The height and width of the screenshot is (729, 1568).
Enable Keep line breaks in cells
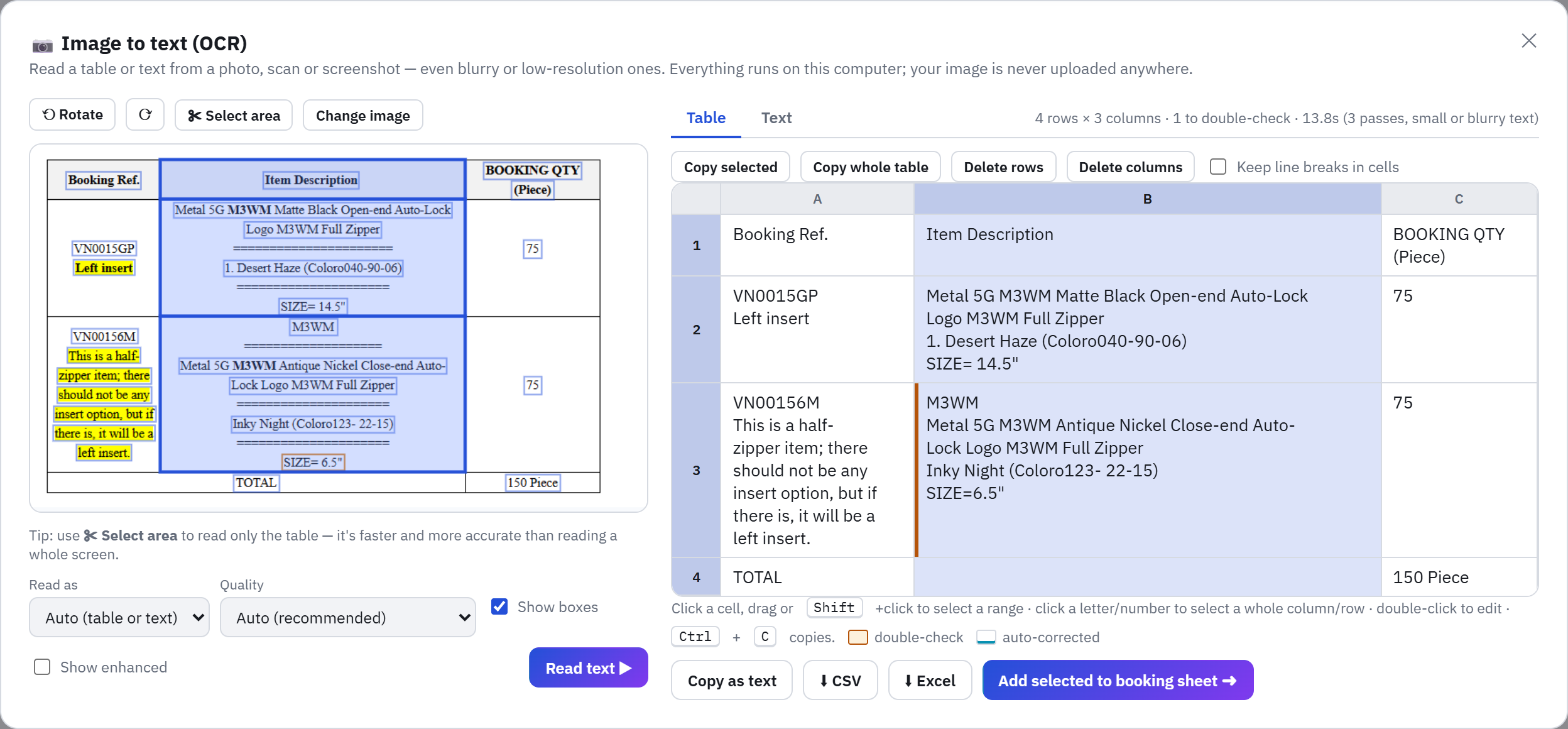click(x=1218, y=167)
